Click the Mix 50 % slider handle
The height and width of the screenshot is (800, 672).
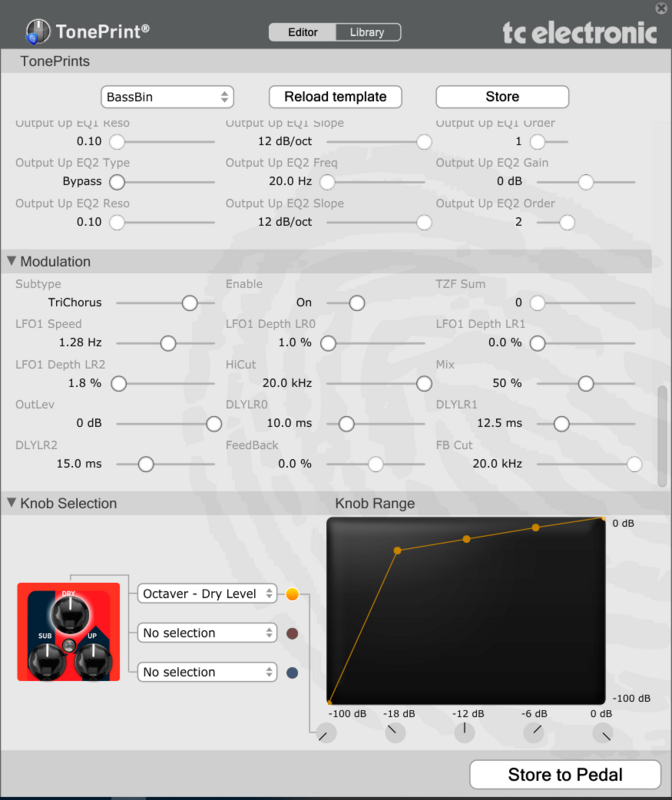[x=586, y=384]
